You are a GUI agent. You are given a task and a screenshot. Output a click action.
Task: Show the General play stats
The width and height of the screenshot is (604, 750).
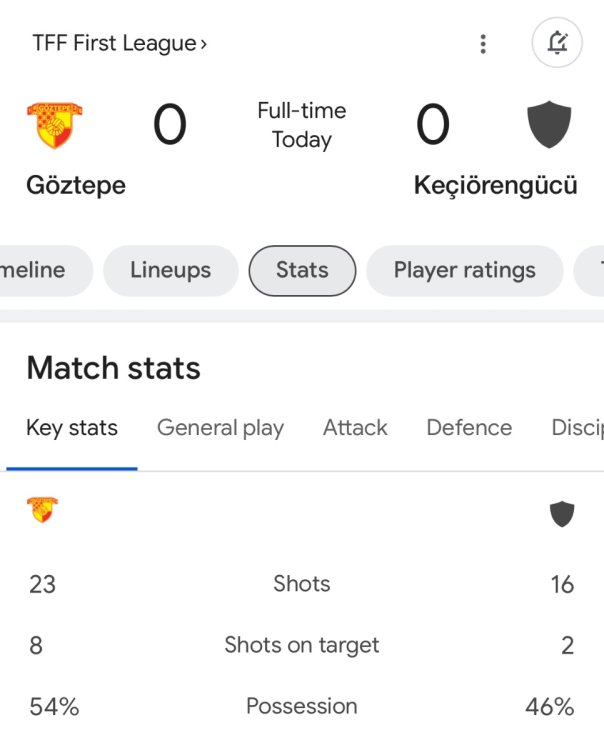220,428
